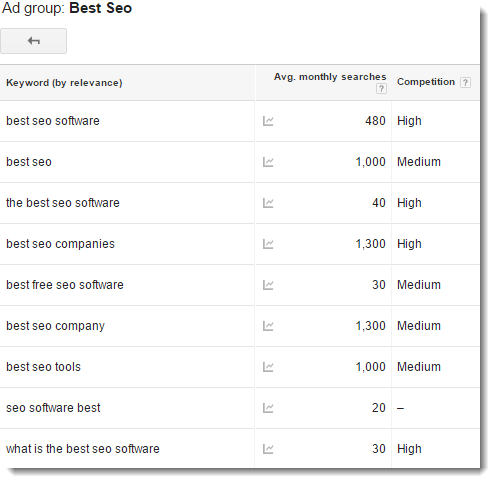Show trend chart for the best seo software

coord(268,203)
